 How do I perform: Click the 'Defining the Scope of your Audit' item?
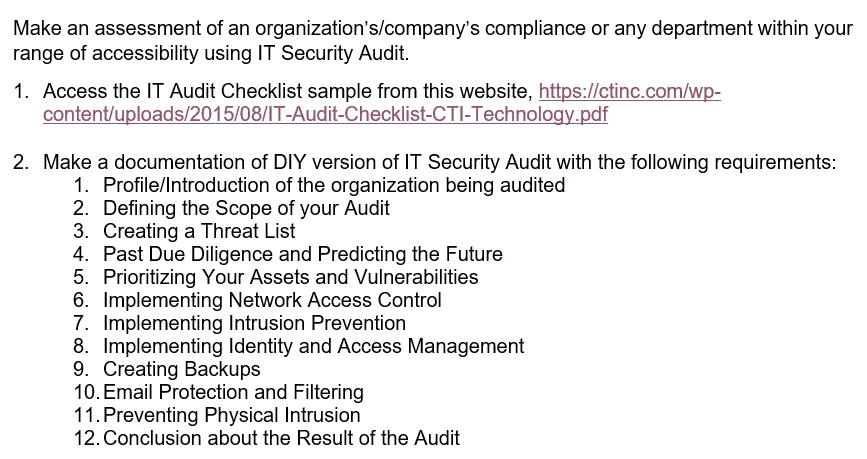(246, 208)
